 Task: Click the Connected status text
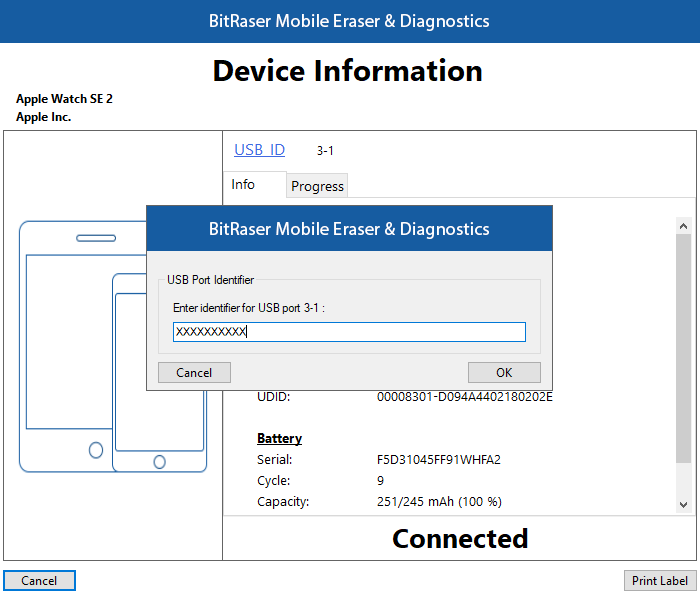pyautogui.click(x=460, y=538)
